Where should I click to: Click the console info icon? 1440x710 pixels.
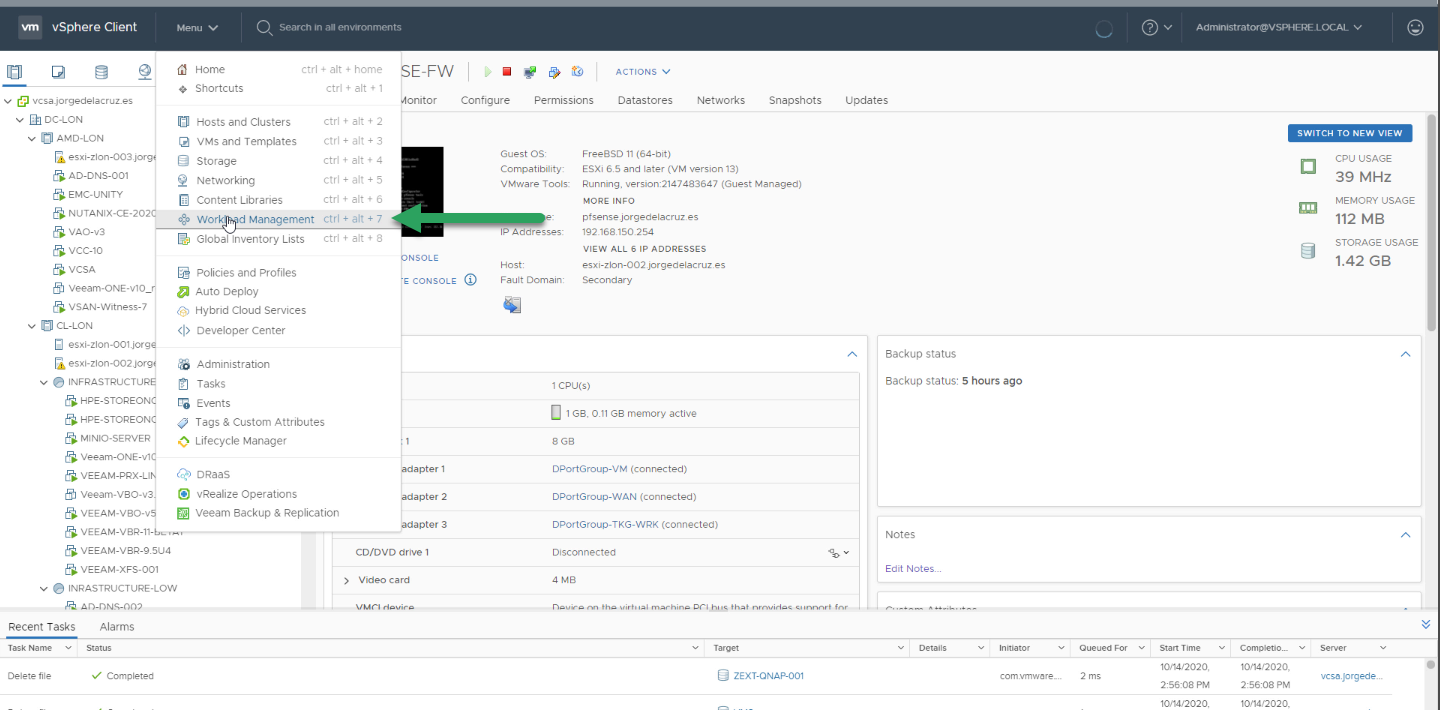[x=470, y=281]
